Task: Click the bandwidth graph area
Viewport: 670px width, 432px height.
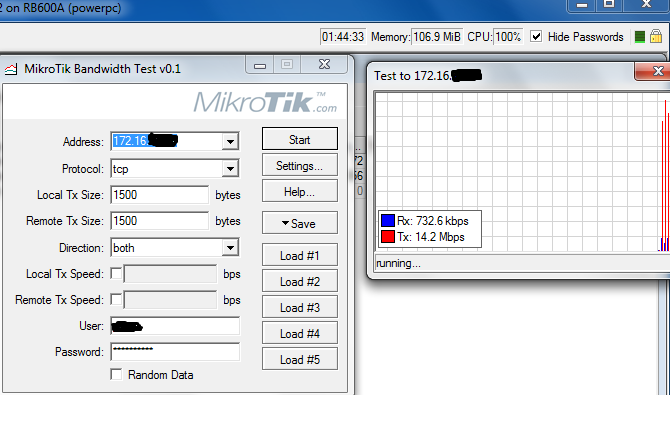Action: (x=522, y=172)
